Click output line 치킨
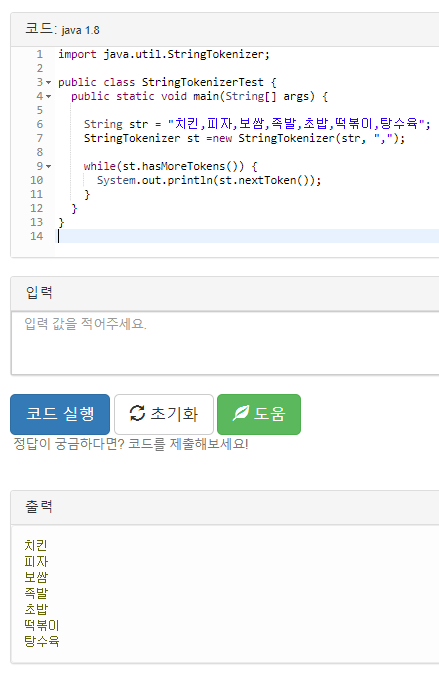439x674 pixels. (x=36, y=545)
